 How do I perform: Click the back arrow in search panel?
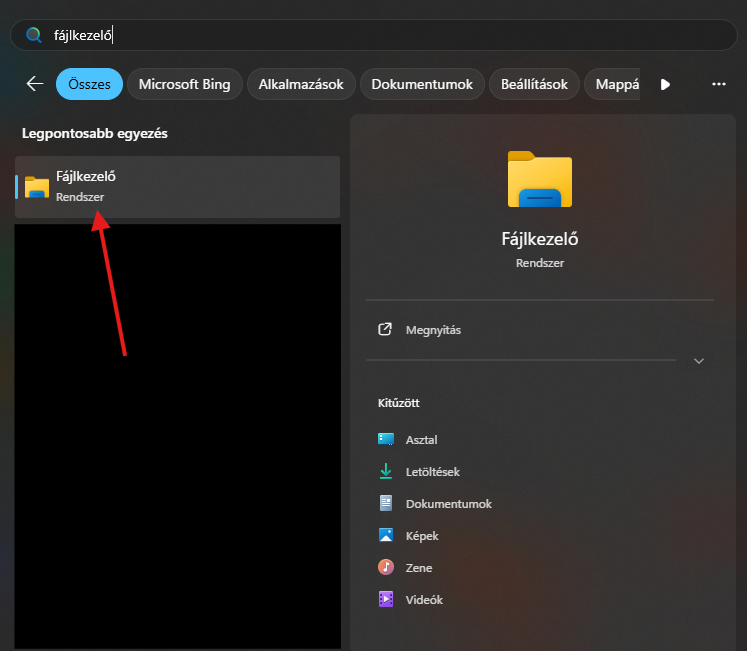[x=35, y=84]
